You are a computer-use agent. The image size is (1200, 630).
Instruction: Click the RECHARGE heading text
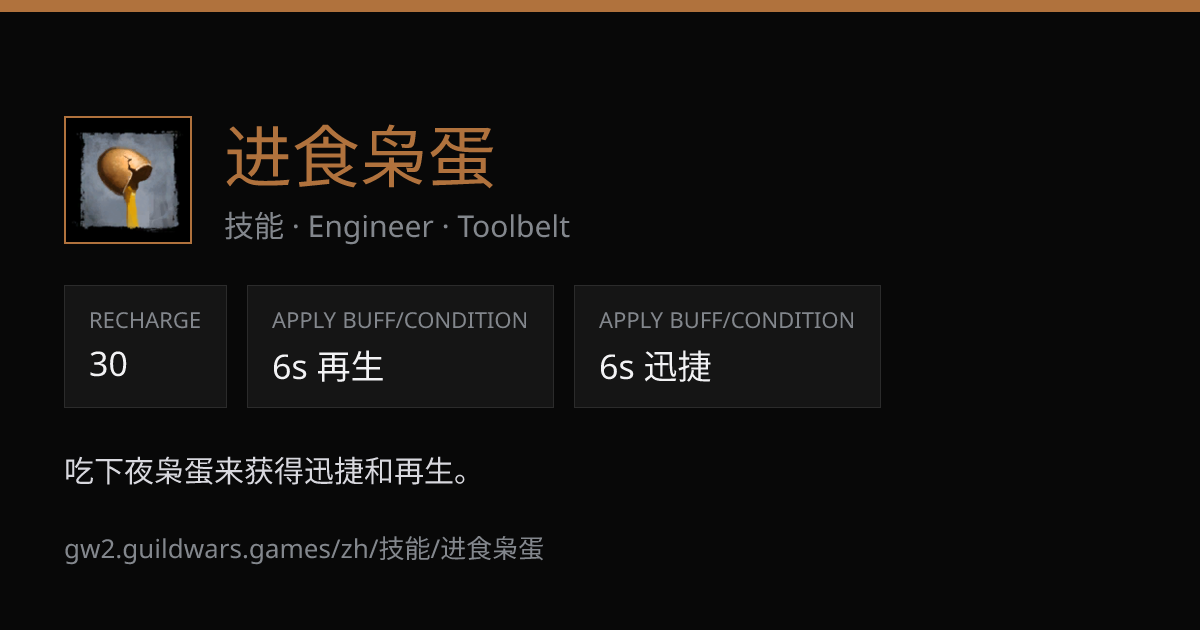point(145,320)
